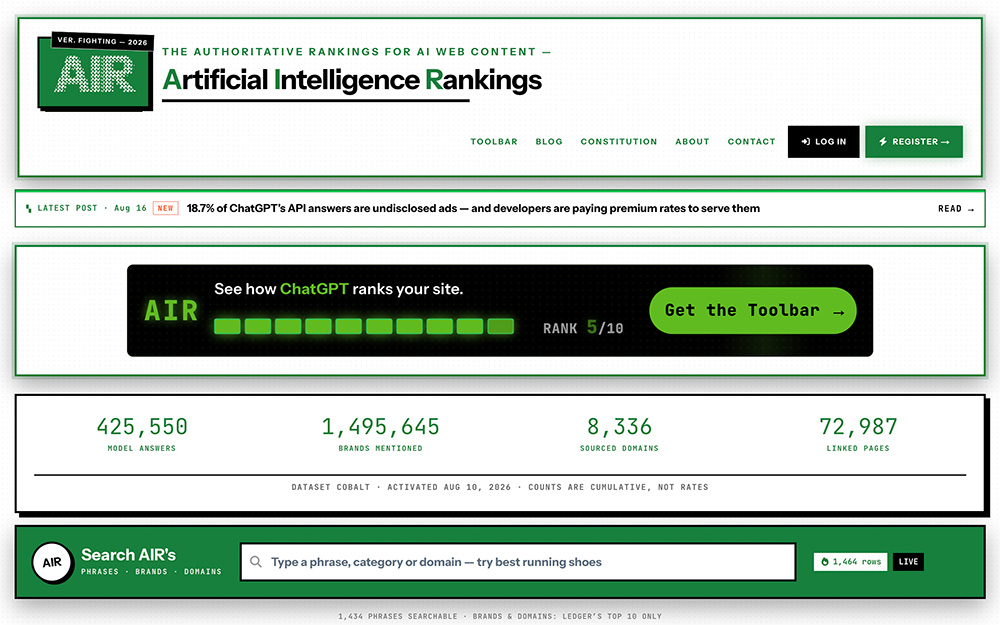Click the Register button
The width and height of the screenshot is (1000, 625).
click(x=914, y=142)
